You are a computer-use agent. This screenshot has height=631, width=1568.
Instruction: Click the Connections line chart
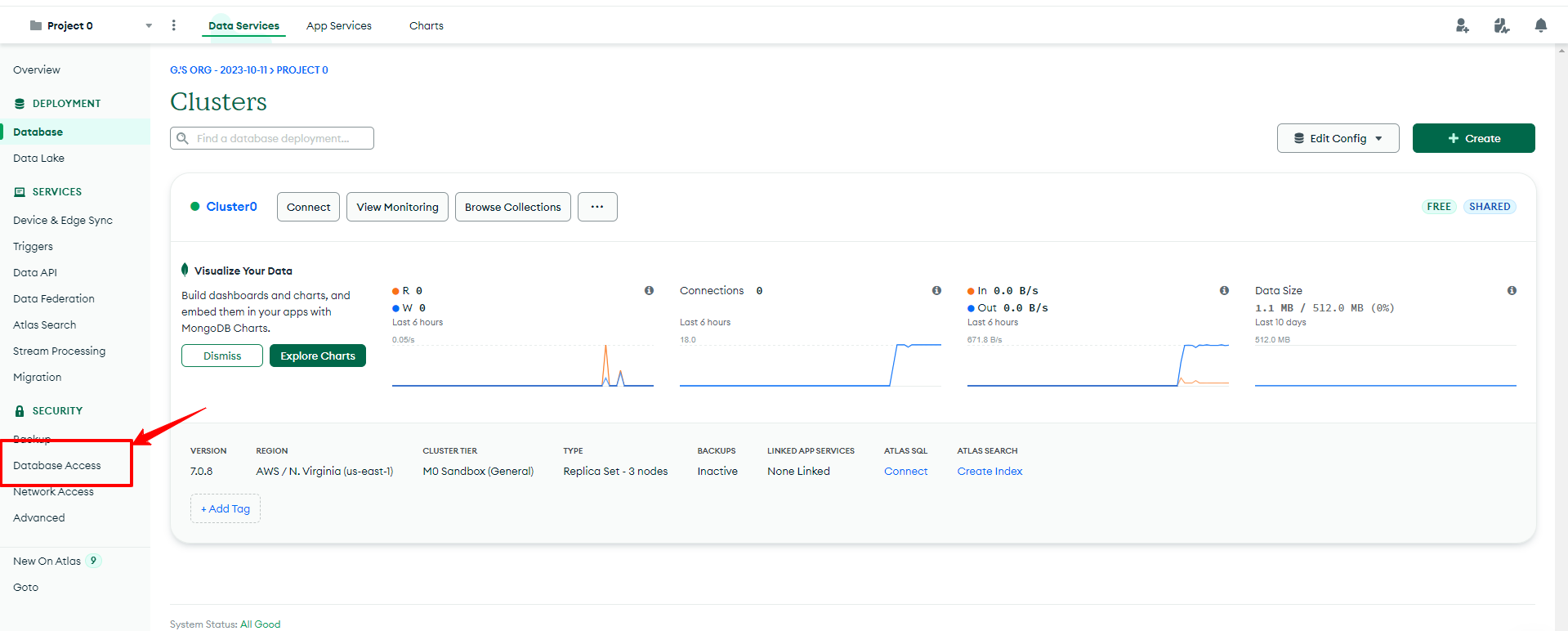(x=811, y=364)
